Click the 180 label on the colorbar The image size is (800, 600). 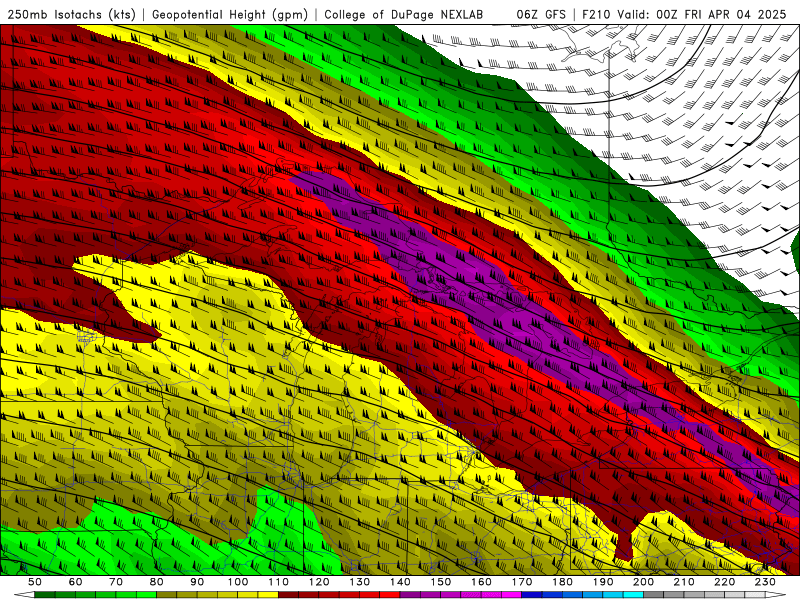562,582
